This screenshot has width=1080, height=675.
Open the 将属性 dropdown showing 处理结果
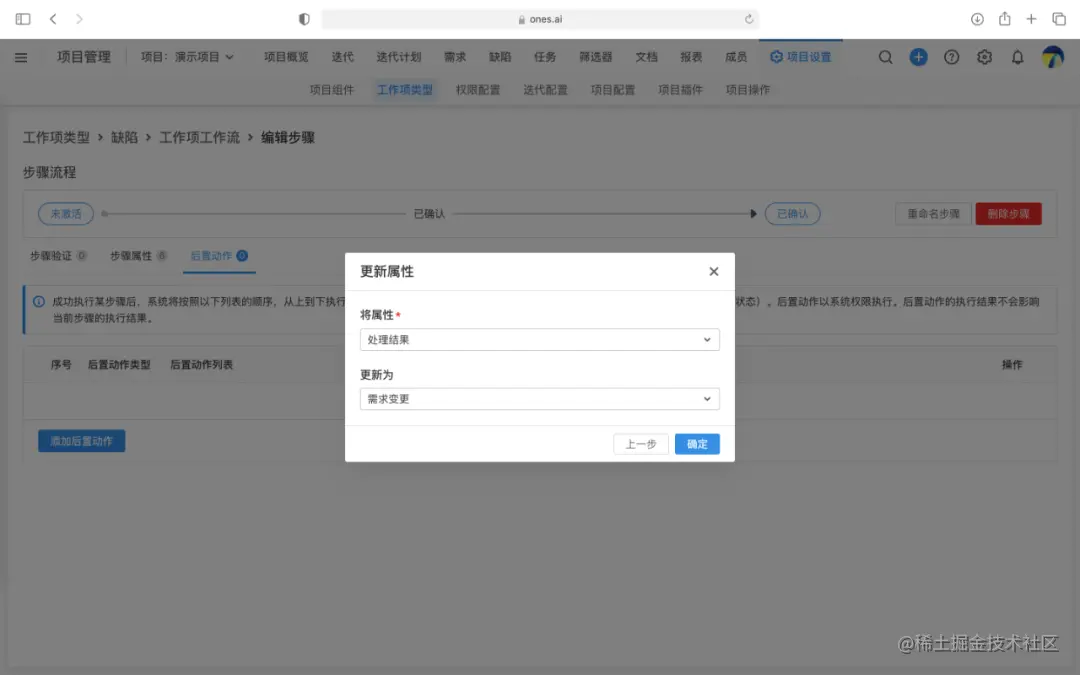540,339
